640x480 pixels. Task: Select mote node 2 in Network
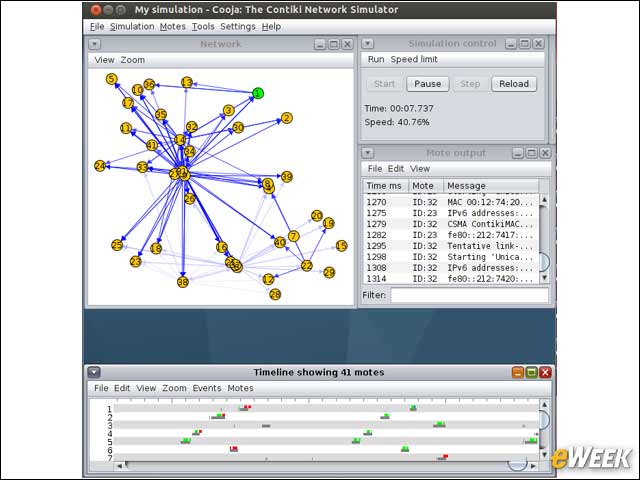coord(287,118)
